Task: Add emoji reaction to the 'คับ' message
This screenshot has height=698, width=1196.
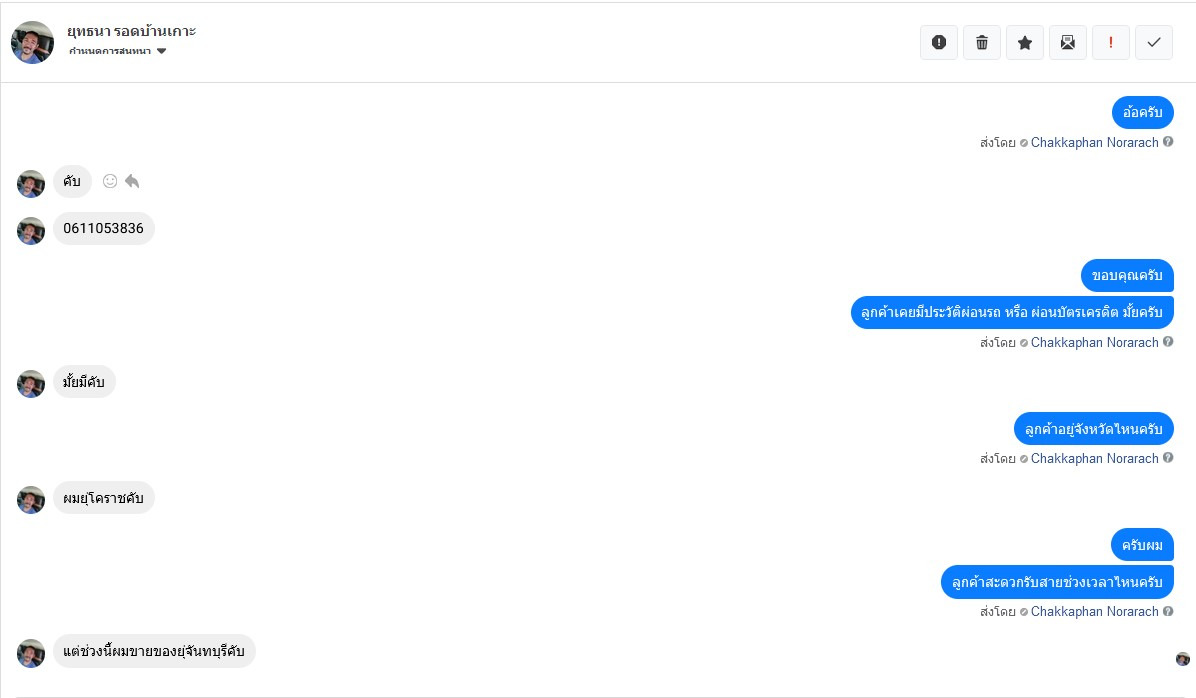Action: pos(110,181)
